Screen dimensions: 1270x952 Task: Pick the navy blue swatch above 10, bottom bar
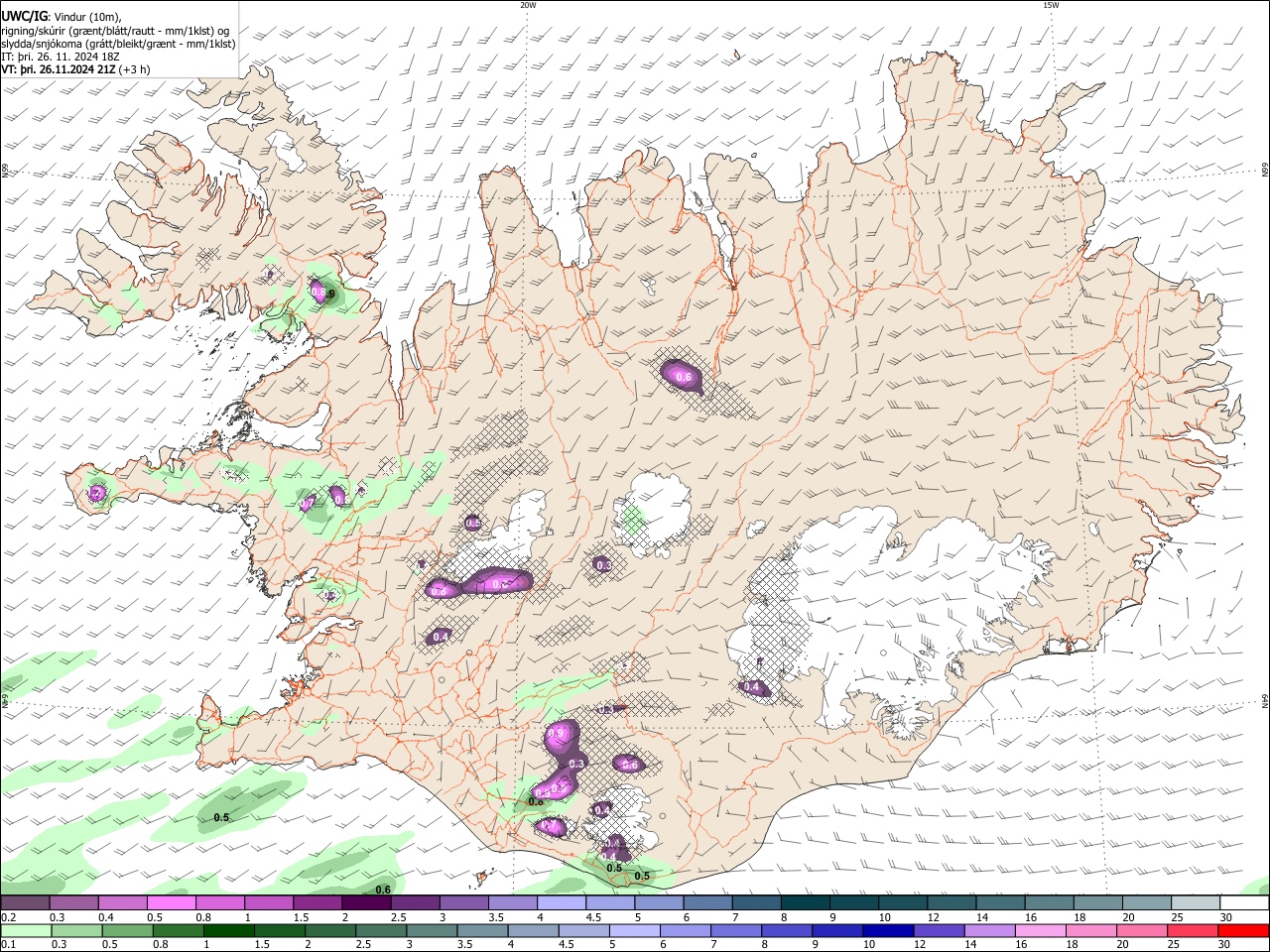click(888, 931)
